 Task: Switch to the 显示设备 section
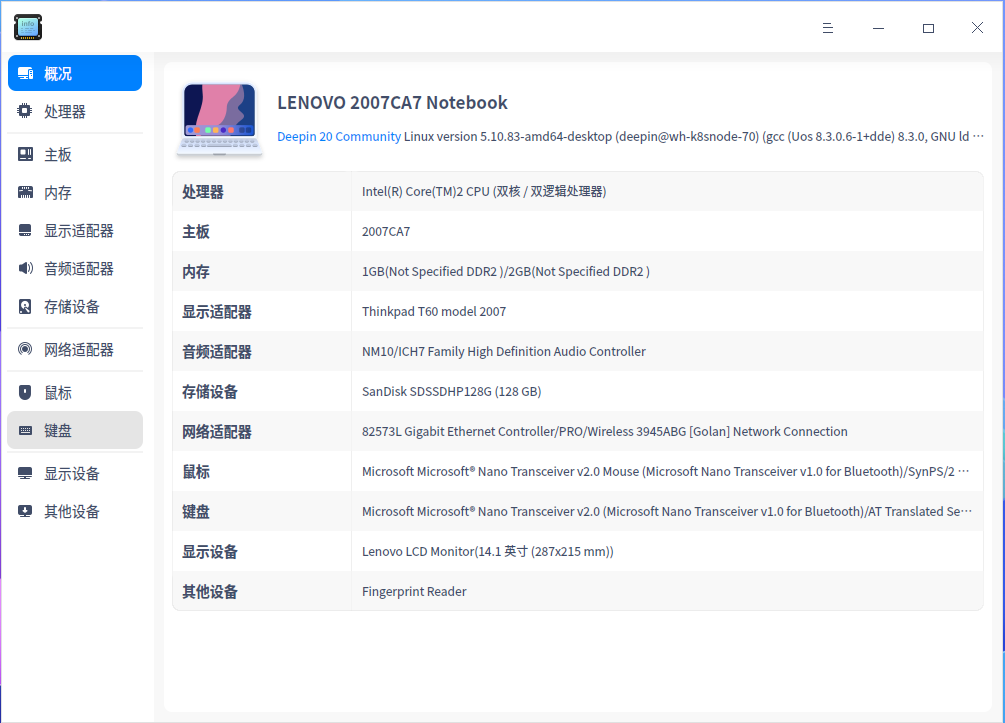click(26, 472)
